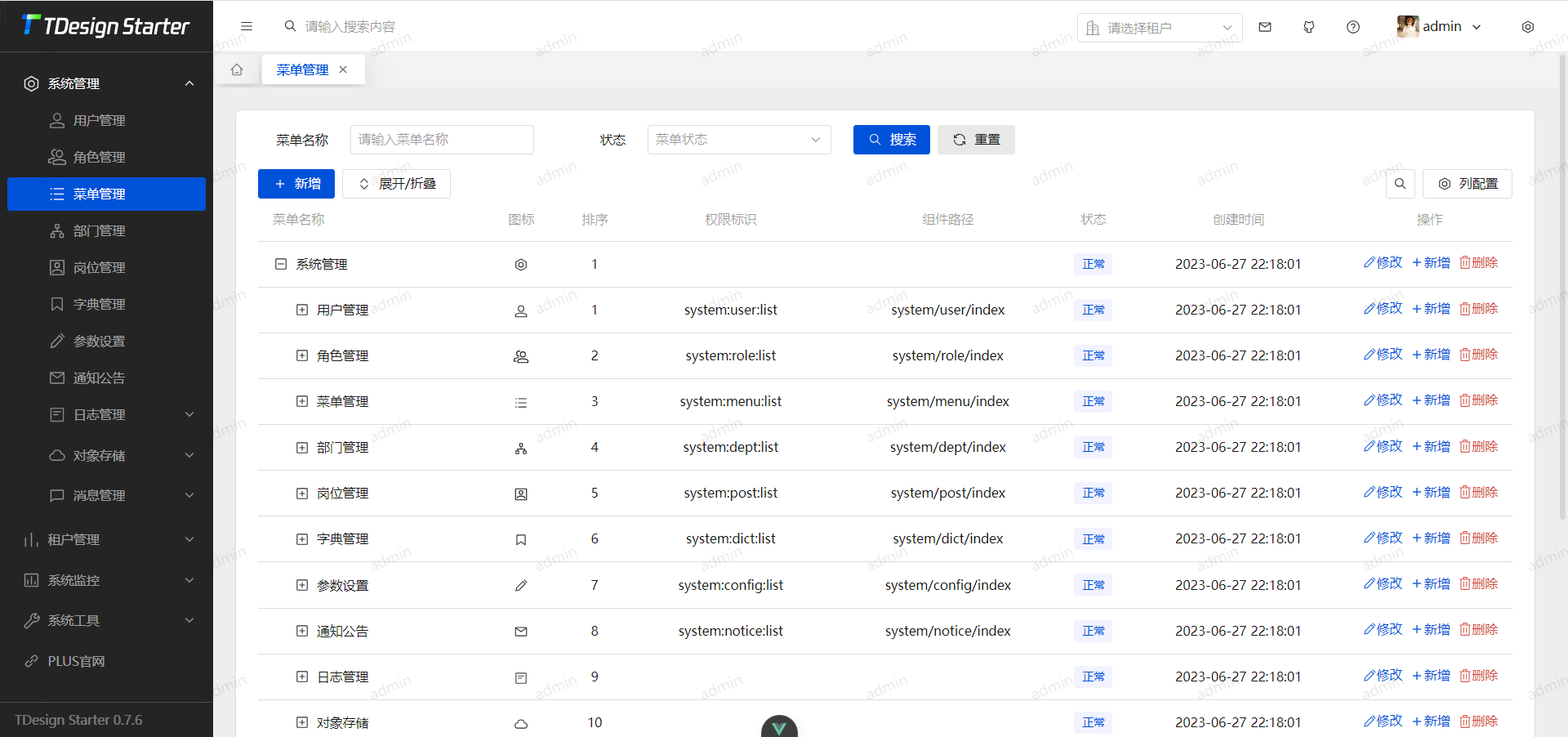Close the 菜单管理 tab
Screen dimensions: 1568x737
(343, 69)
